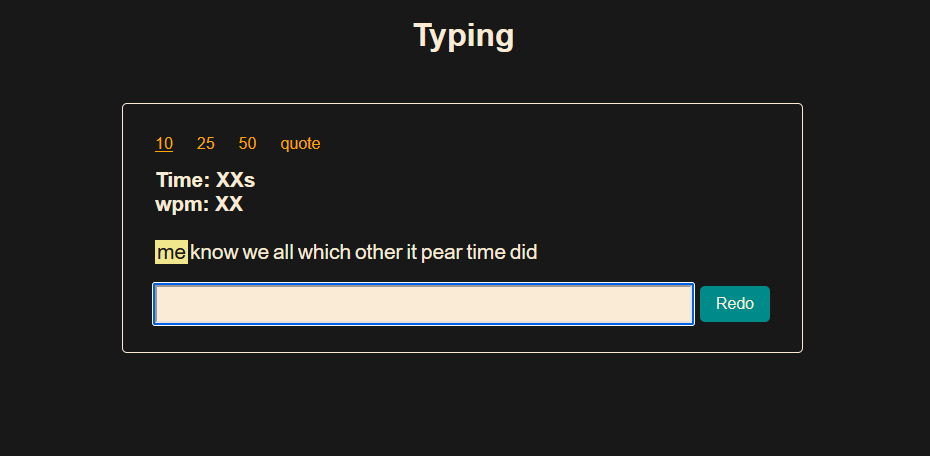Click the word "did" in the prompt
Viewport: 930px width, 456px height.
pyautogui.click(x=524, y=253)
